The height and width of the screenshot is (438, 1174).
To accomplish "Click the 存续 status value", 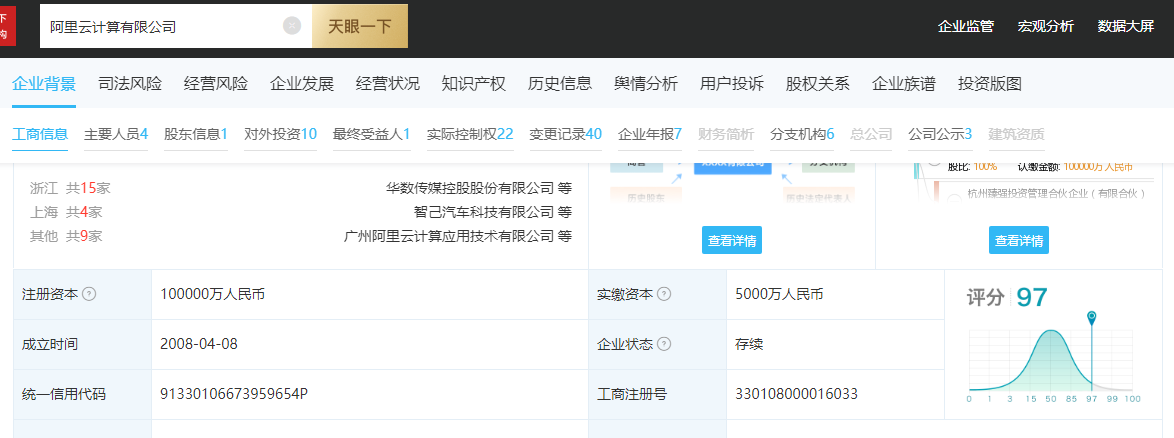I will pos(749,344).
